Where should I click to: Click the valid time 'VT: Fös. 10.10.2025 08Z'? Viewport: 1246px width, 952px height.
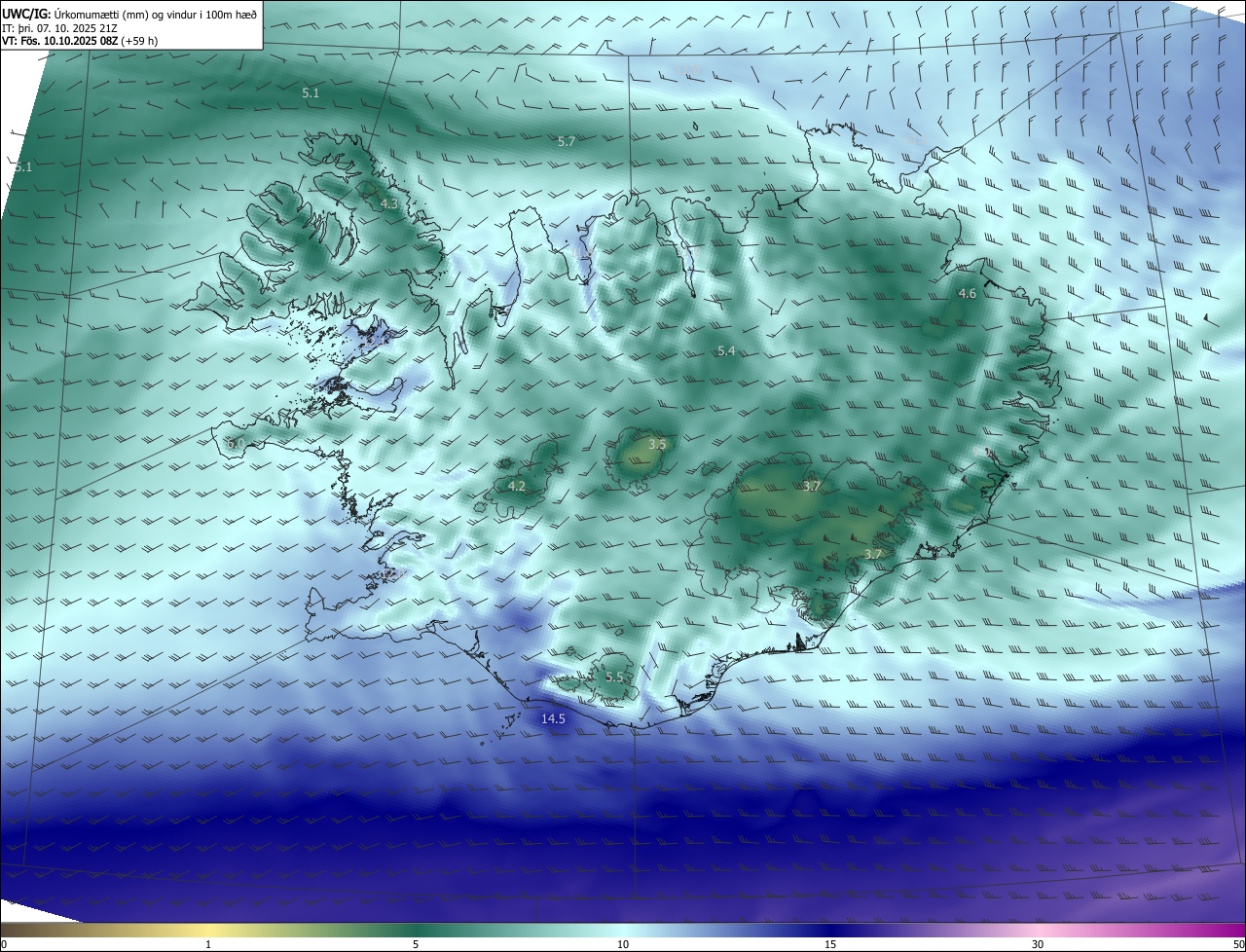coord(59,41)
